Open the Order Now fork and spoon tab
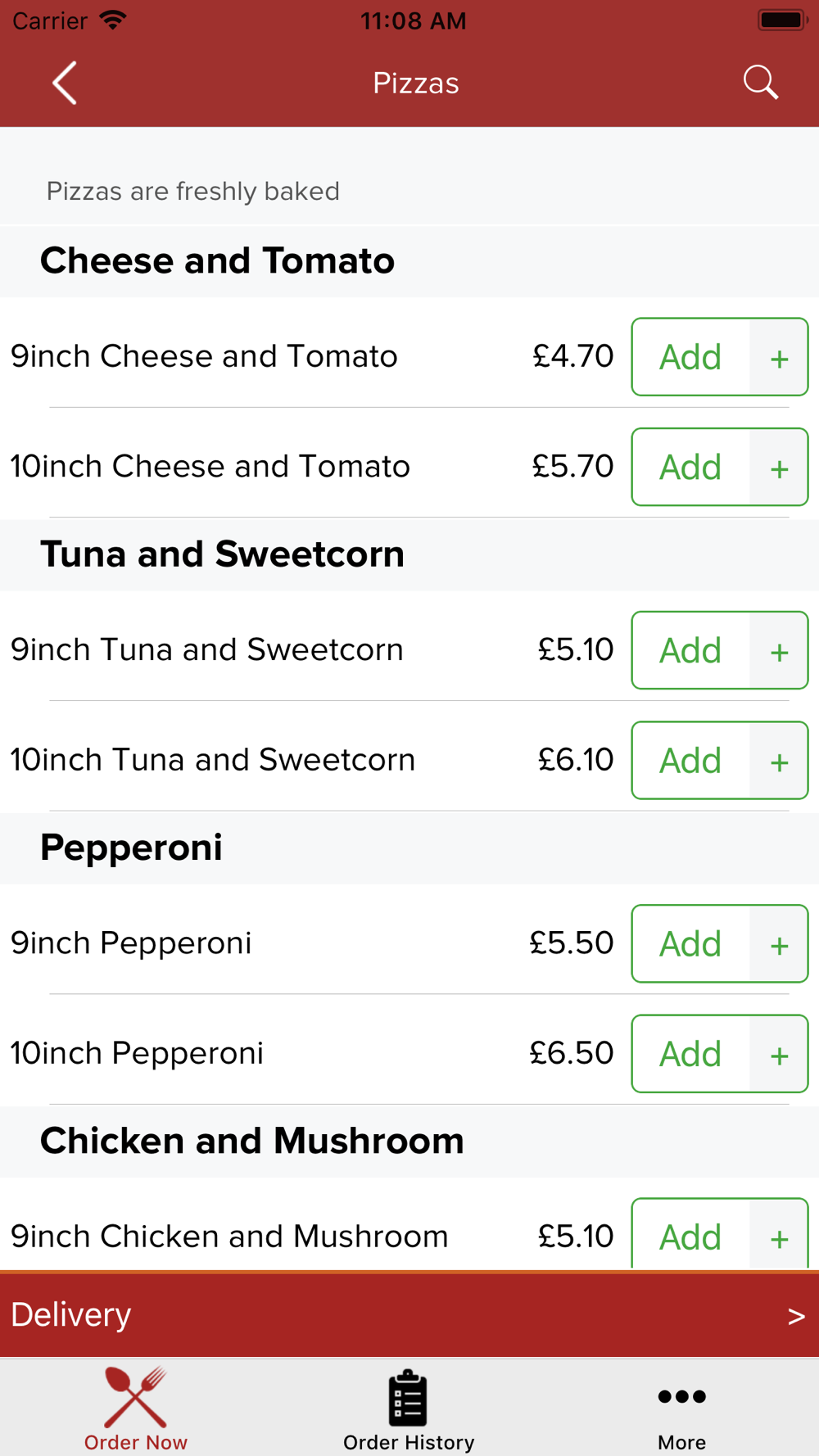This screenshot has width=819, height=1456. 136,1409
